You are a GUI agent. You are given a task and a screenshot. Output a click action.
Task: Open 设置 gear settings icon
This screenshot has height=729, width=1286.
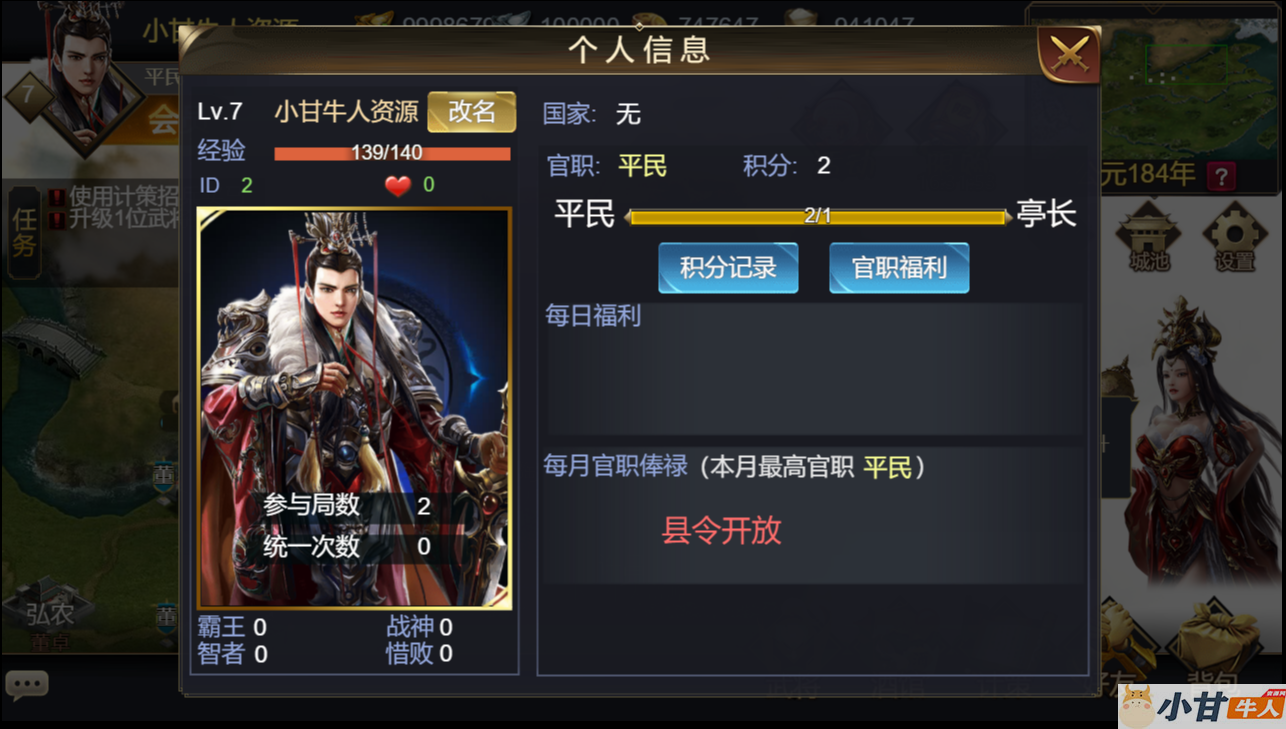(1235, 236)
